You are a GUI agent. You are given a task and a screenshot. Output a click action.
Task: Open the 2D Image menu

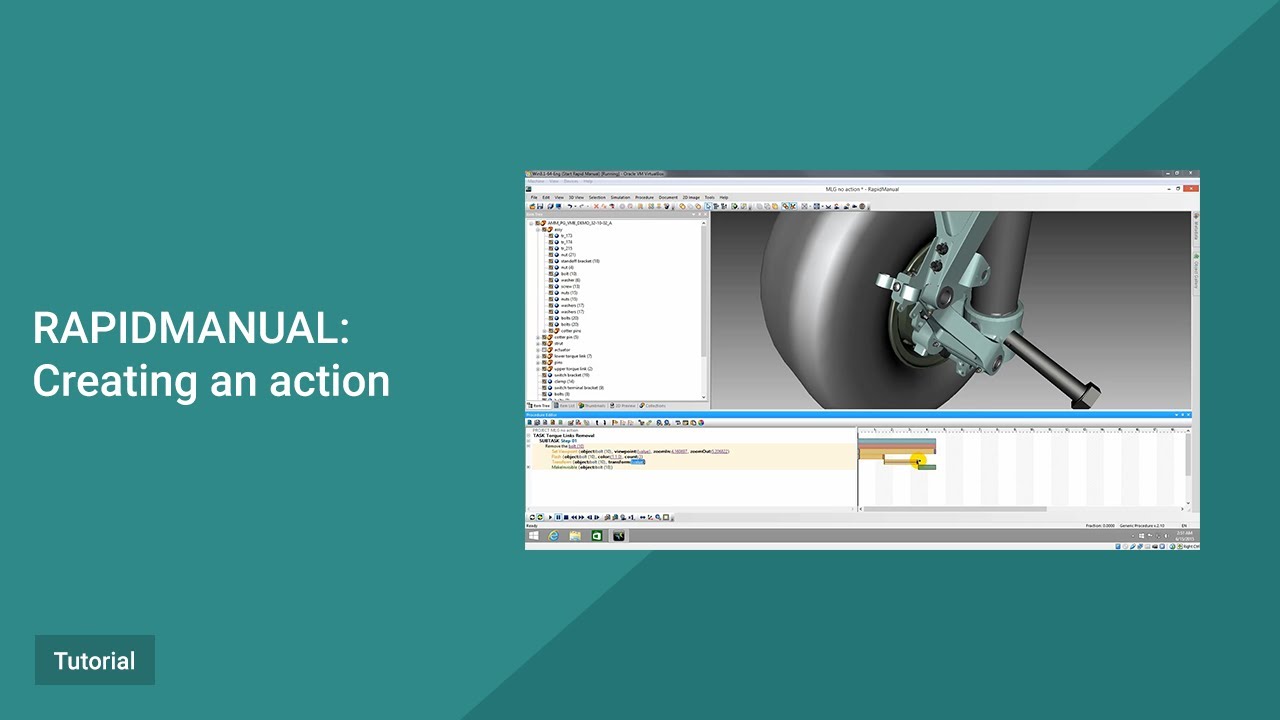pos(691,197)
